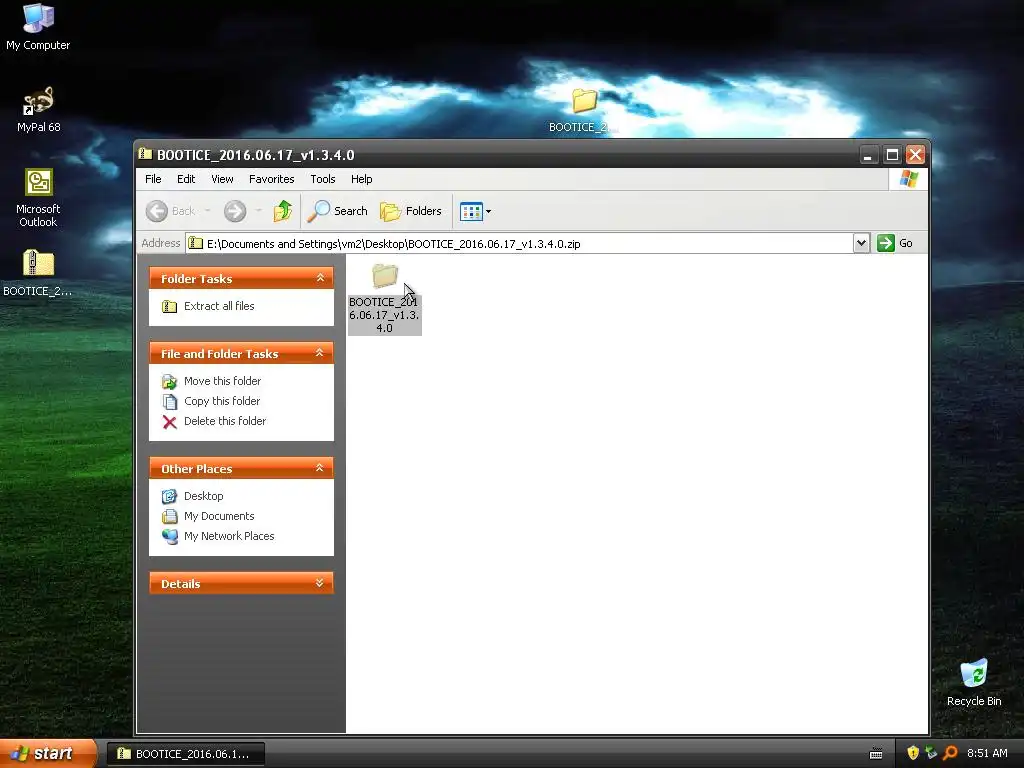Viewport: 1024px width, 768px height.
Task: Maximize the BOOTICE window
Action: [x=891, y=155]
